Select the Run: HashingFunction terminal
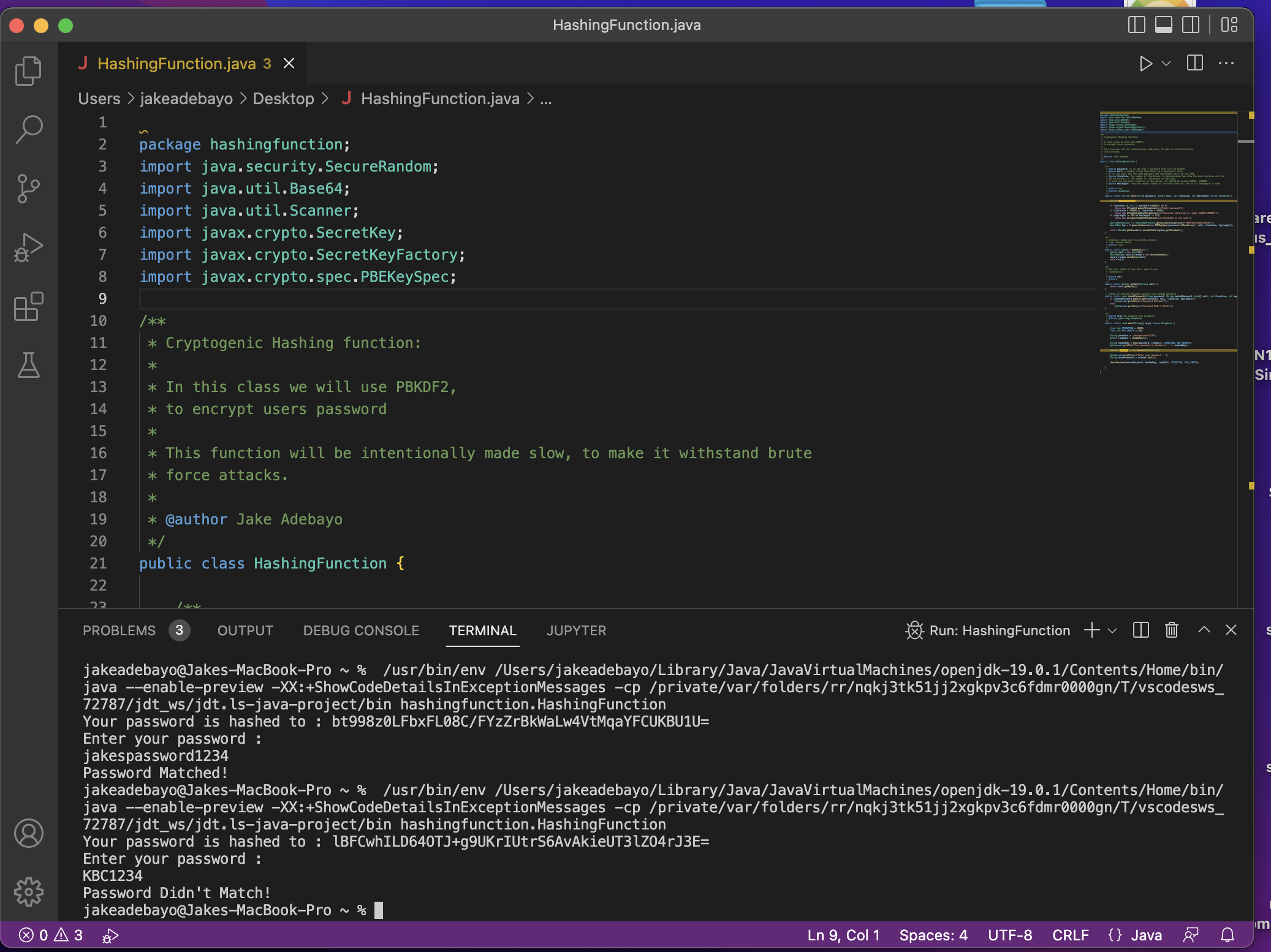The image size is (1271, 952). [988, 630]
